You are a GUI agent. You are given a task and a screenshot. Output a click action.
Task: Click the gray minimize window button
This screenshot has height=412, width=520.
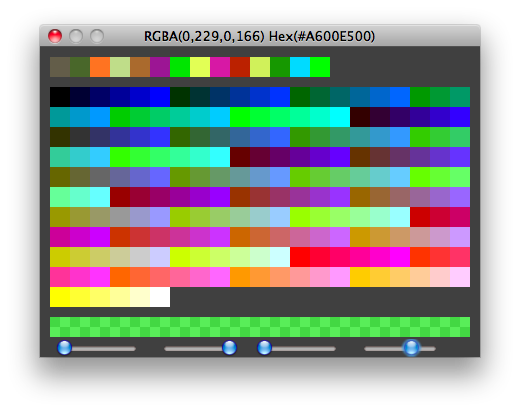tap(76, 36)
